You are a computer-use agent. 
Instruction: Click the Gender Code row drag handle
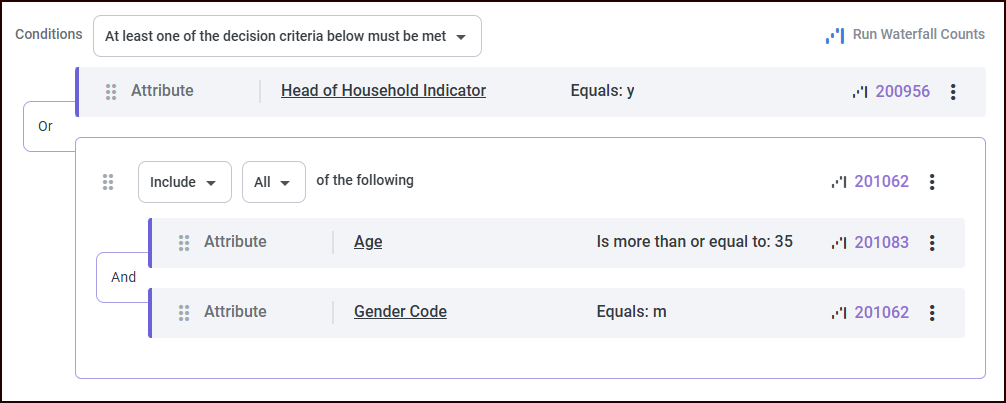(x=184, y=313)
